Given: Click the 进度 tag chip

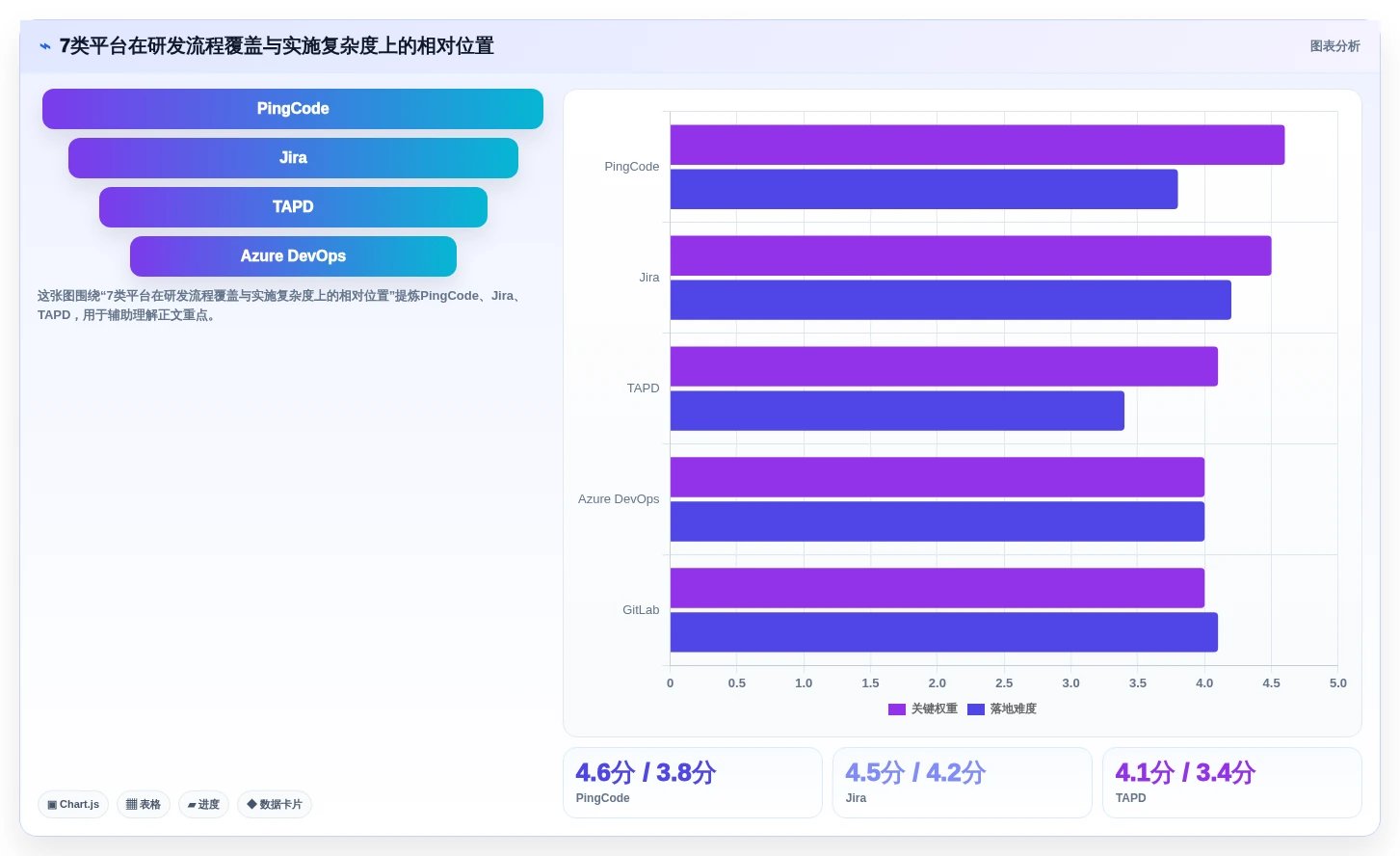Looking at the screenshot, I should (x=203, y=804).
